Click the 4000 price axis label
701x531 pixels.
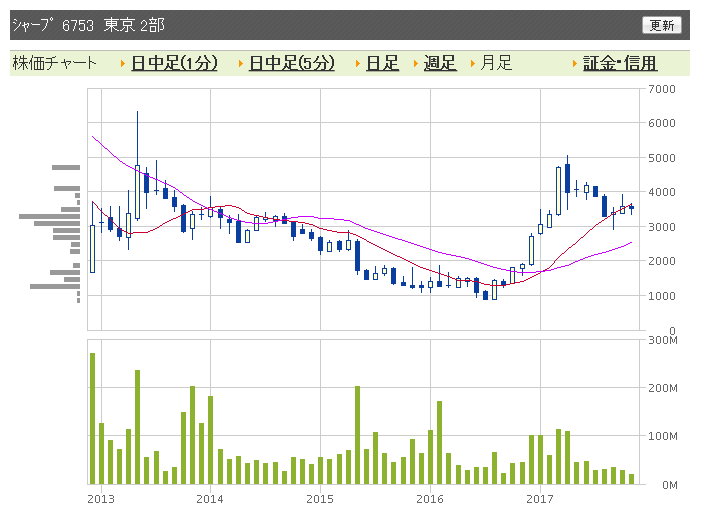point(662,192)
